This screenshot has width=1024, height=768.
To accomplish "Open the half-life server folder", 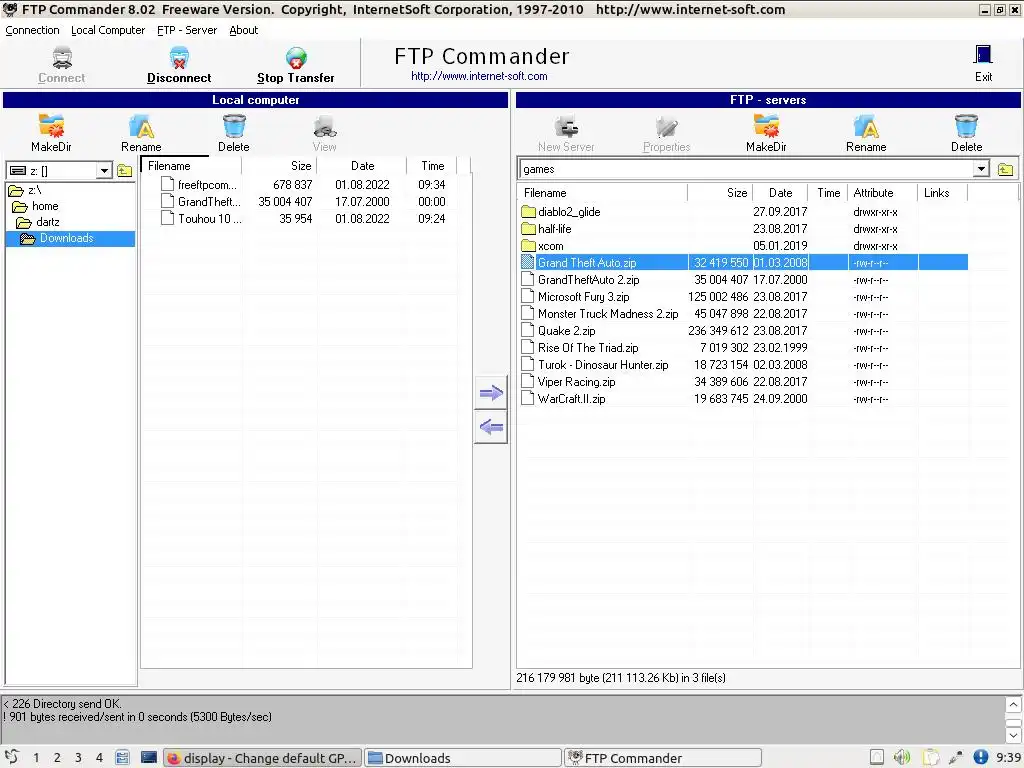I will click(554, 229).
